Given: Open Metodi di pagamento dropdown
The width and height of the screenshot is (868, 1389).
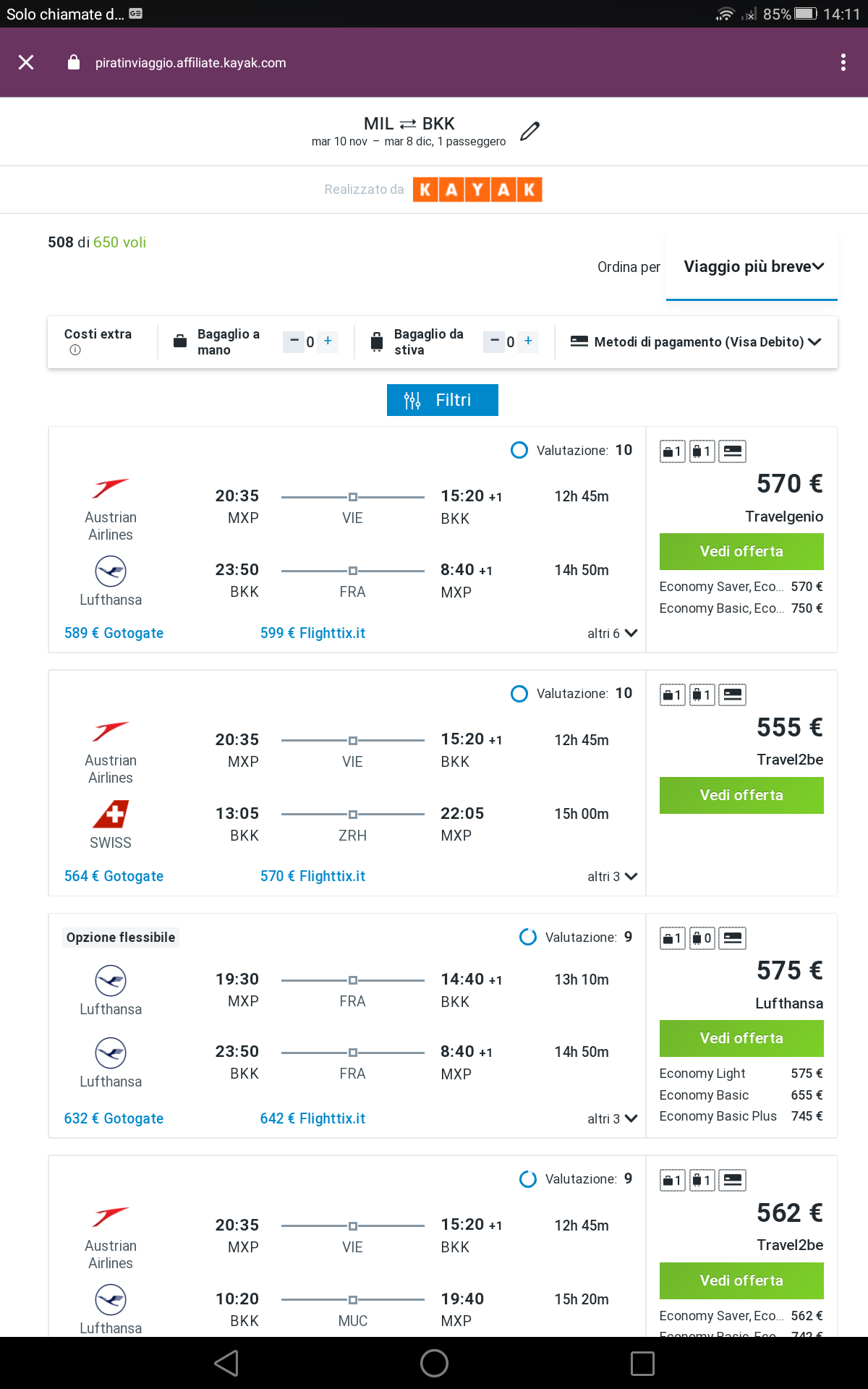Looking at the screenshot, I should click(696, 341).
